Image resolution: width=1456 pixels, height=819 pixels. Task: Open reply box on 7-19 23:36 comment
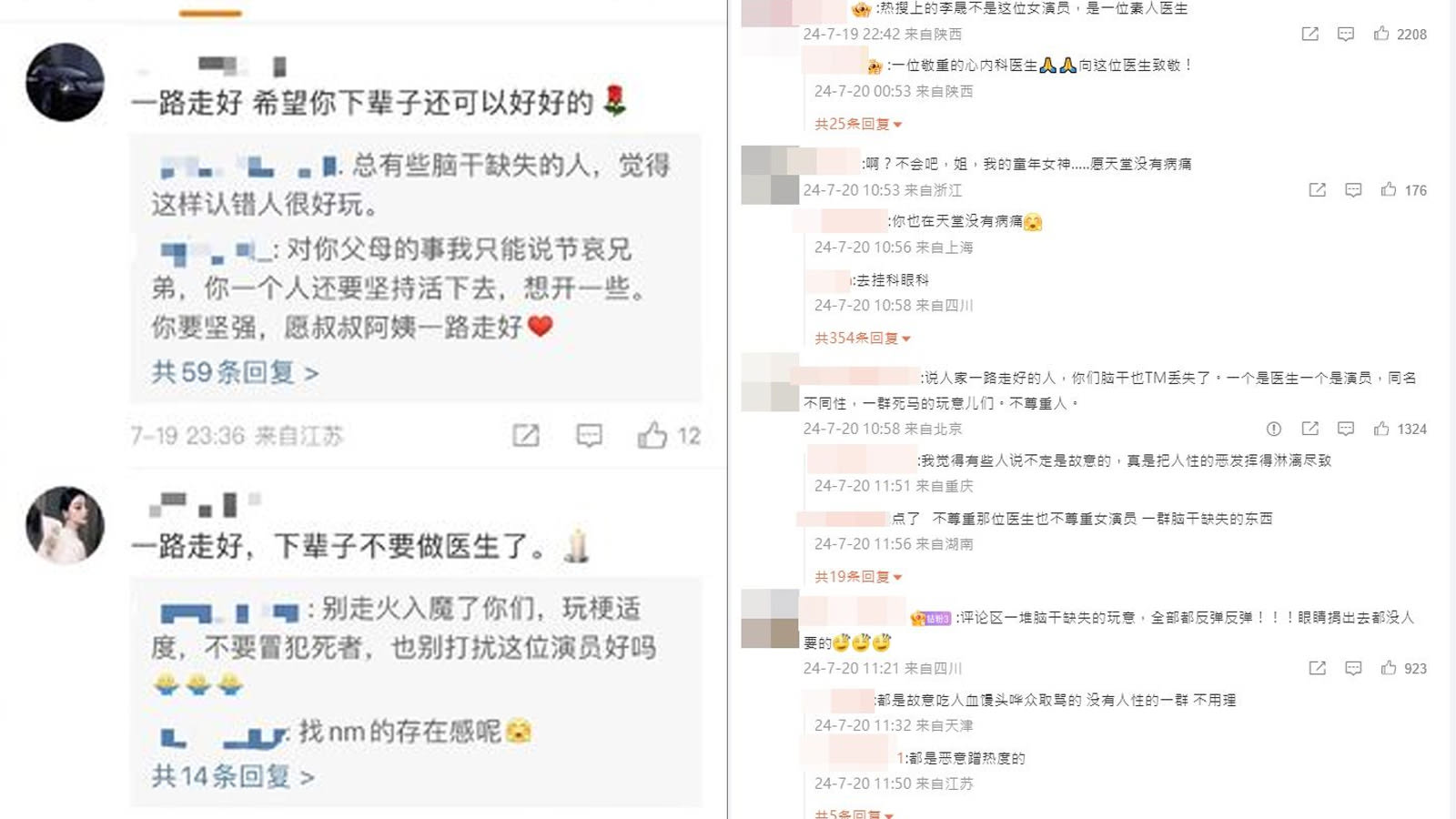(589, 435)
